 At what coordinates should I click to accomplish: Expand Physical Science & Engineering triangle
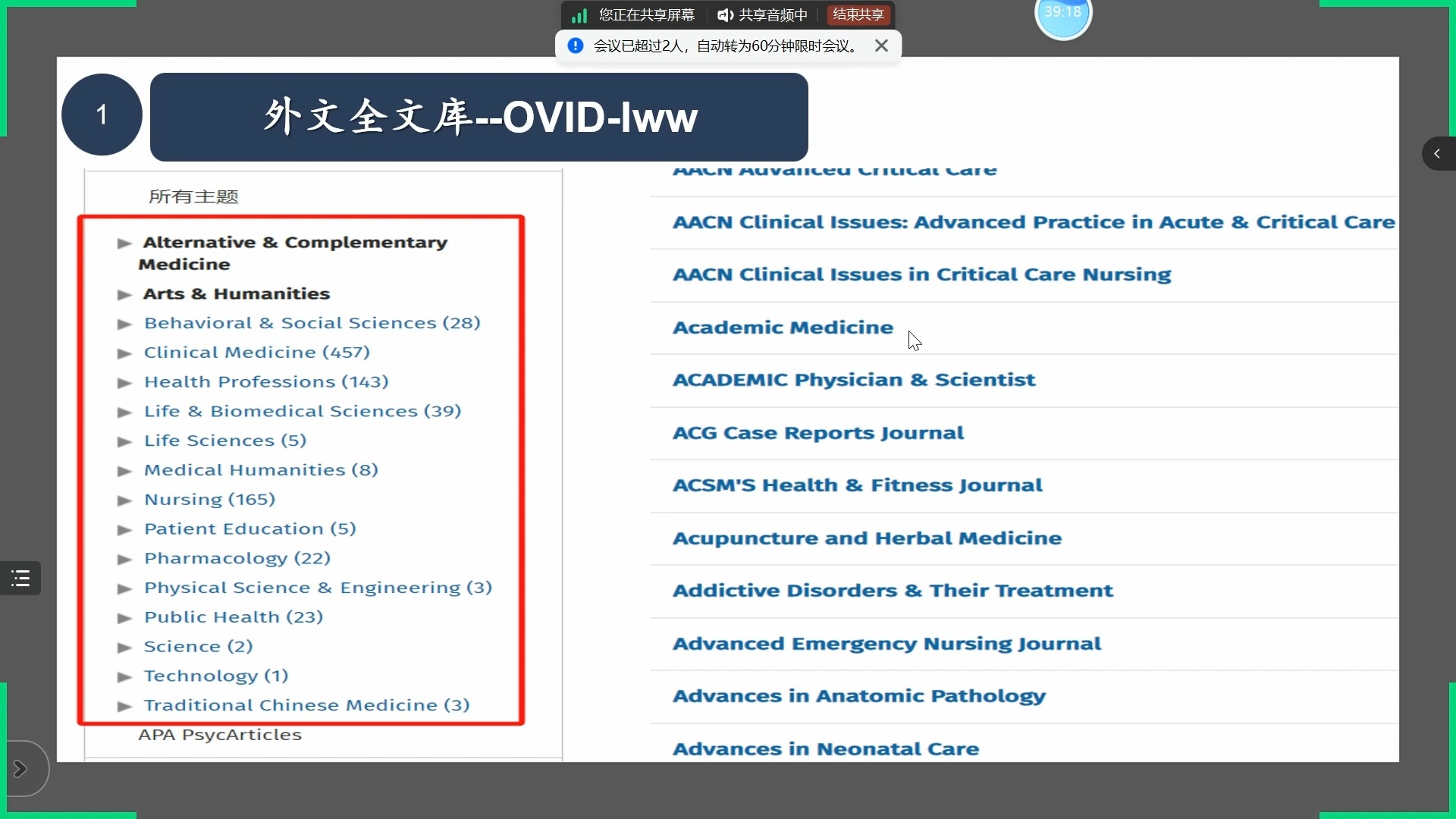pos(124,589)
